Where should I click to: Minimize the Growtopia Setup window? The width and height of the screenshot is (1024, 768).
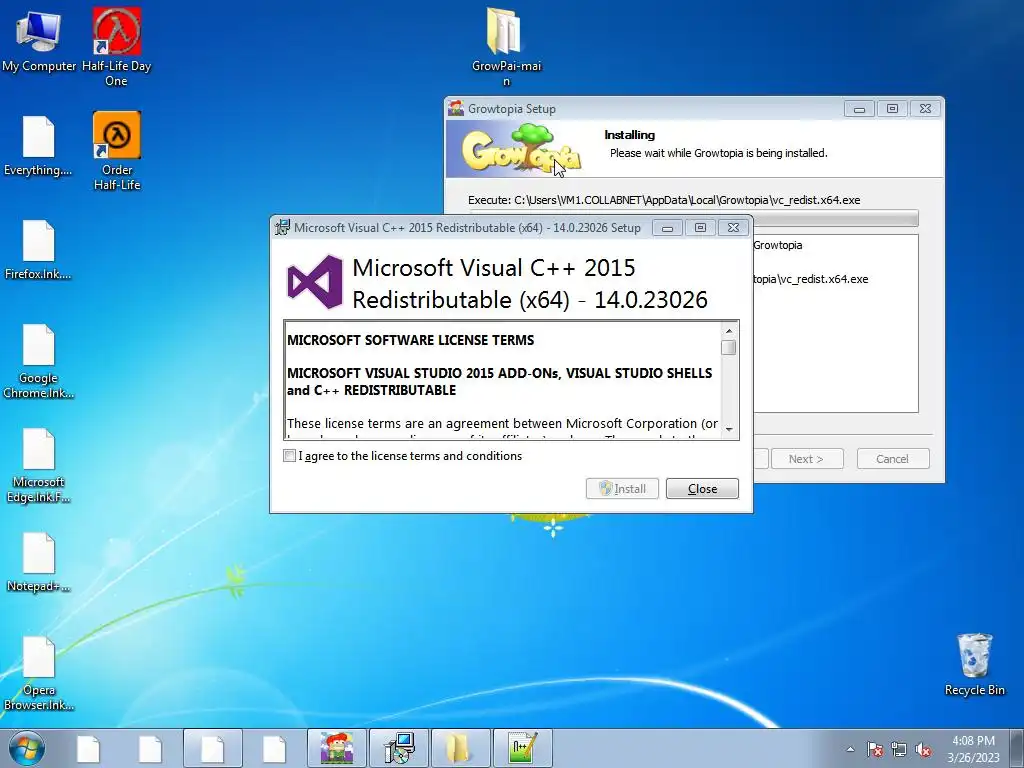(x=859, y=108)
